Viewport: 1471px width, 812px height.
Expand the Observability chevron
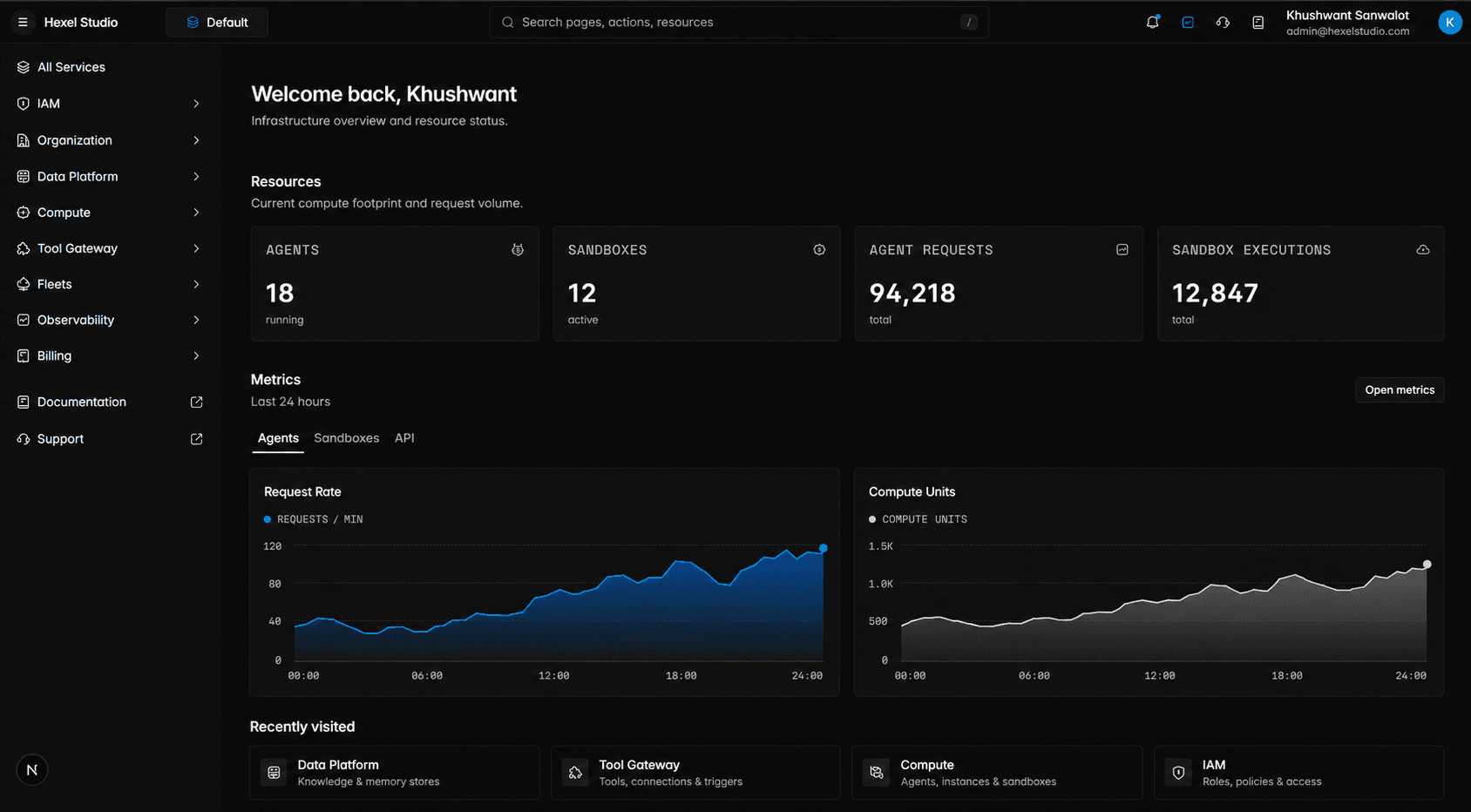[196, 320]
